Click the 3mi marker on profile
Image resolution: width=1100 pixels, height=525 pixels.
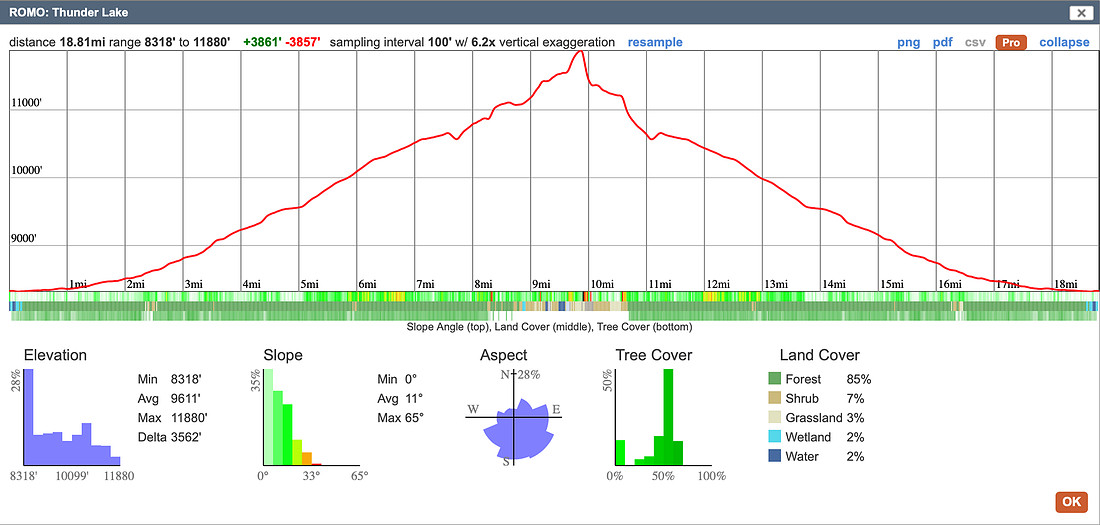(x=194, y=284)
